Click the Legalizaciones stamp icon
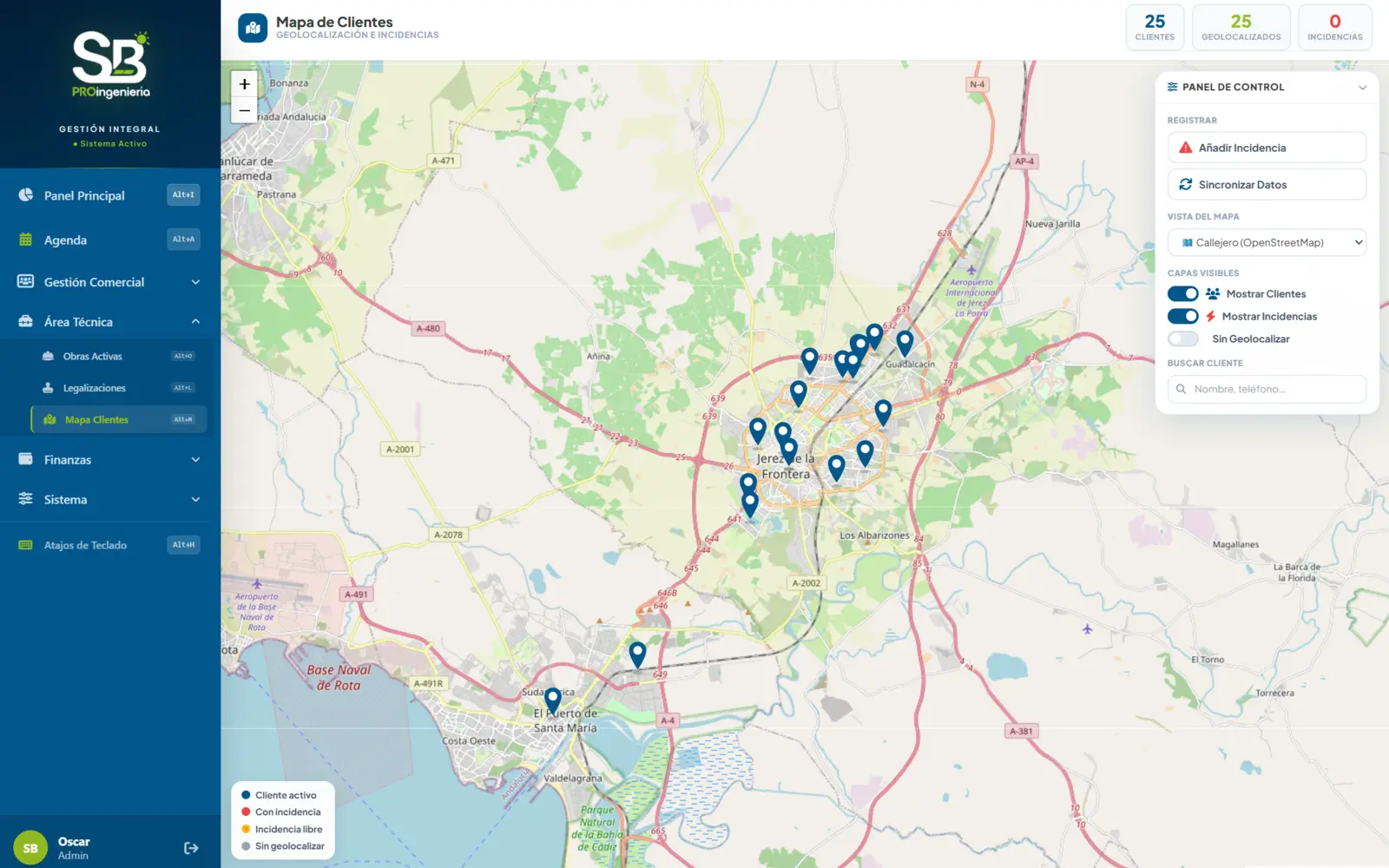The width and height of the screenshot is (1389, 868). coord(48,388)
